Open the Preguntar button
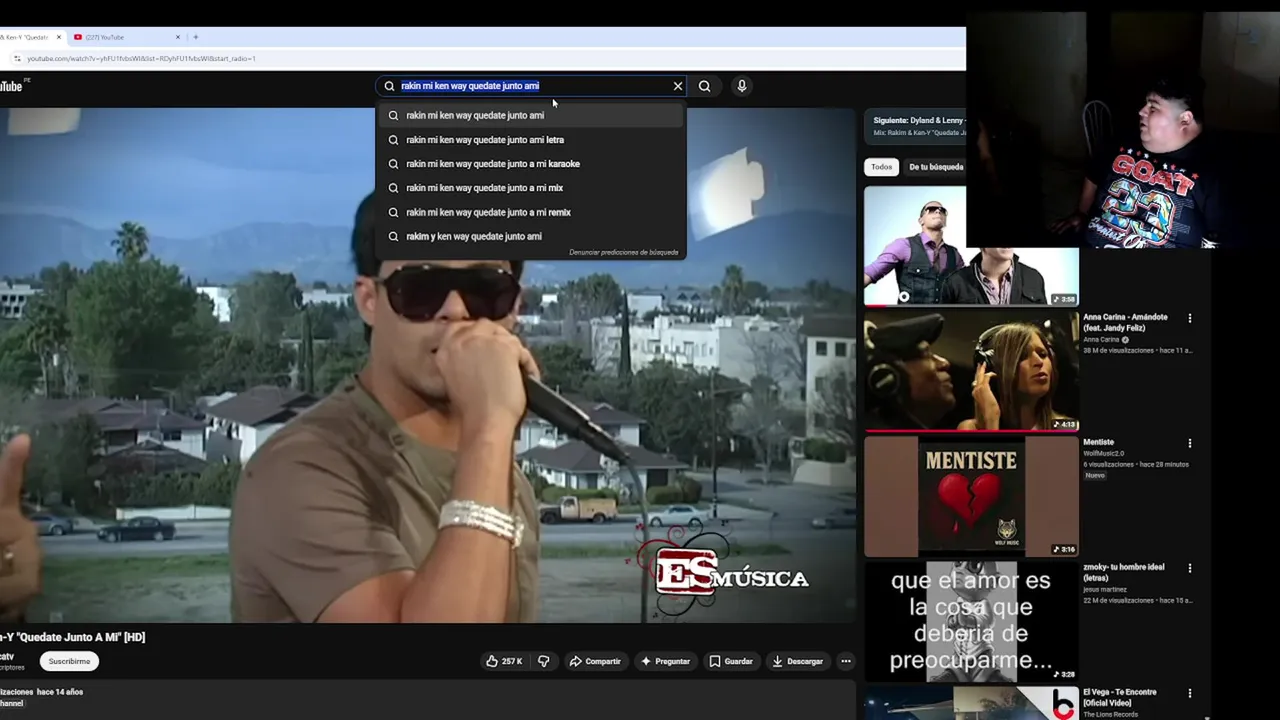The image size is (1280, 720). click(665, 661)
